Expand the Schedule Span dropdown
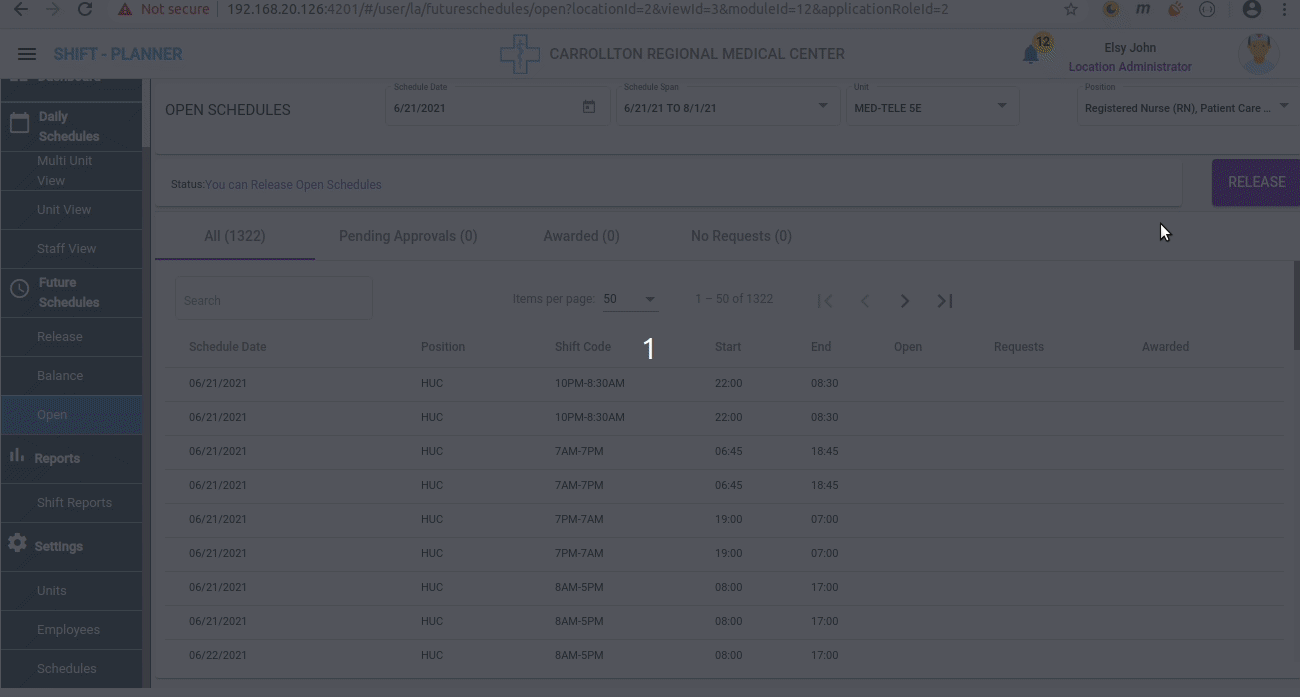Viewport: 1300px width, 697px height. (x=823, y=106)
